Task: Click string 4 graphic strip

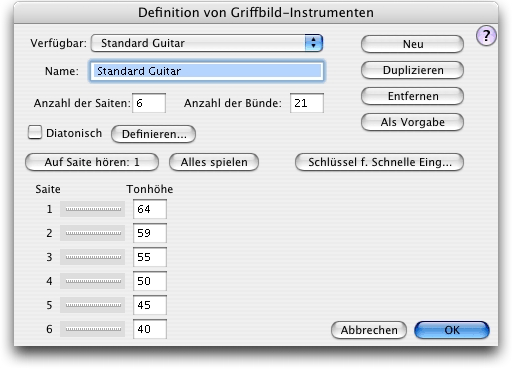Action: coord(93,281)
